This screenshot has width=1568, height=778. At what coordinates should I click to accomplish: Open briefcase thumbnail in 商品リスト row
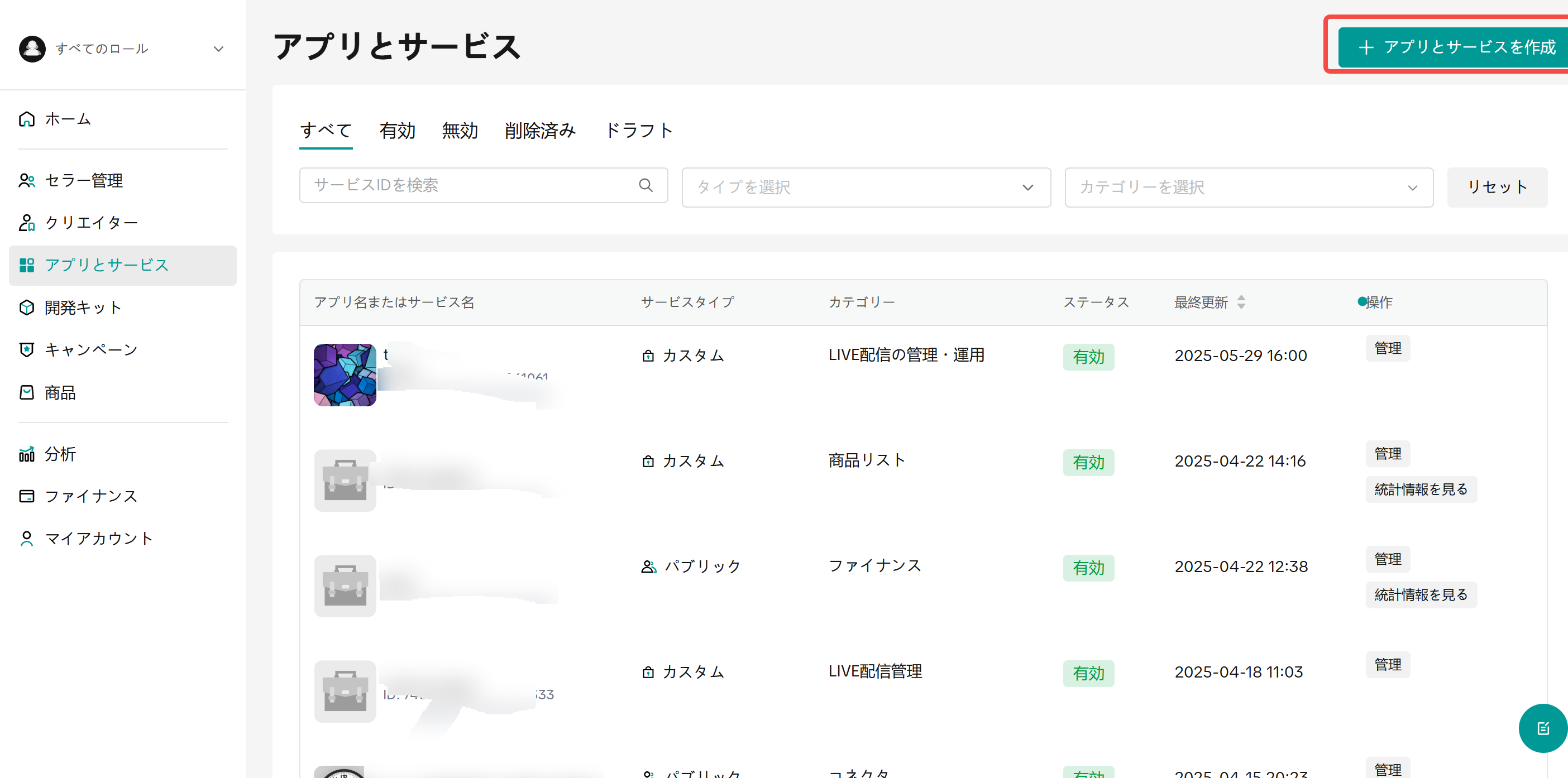[x=345, y=481]
